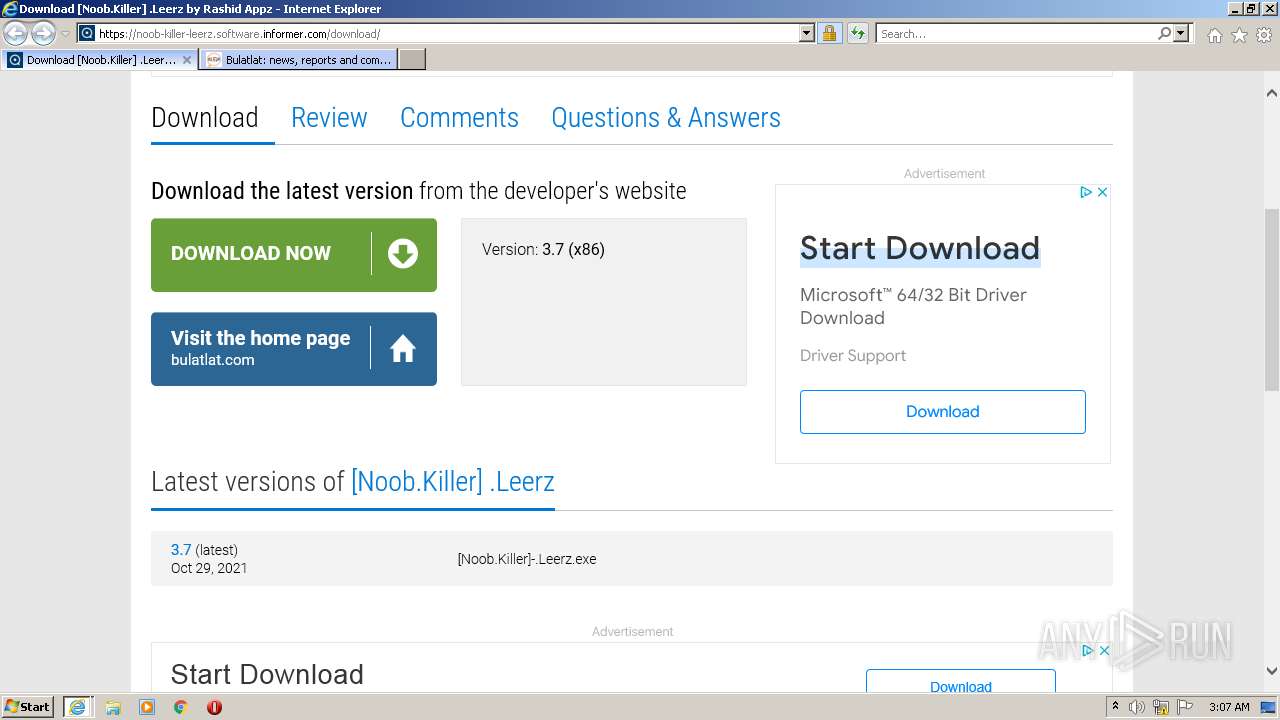
Task: Click the green DOWNLOAD NOW button
Action: 294,255
